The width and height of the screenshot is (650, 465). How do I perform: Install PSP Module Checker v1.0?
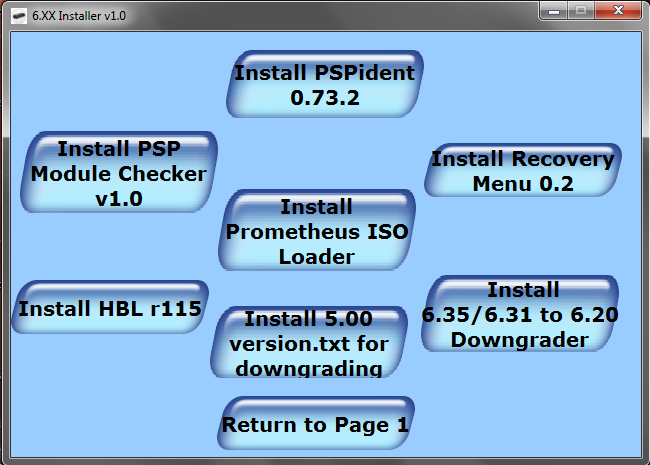tap(119, 172)
